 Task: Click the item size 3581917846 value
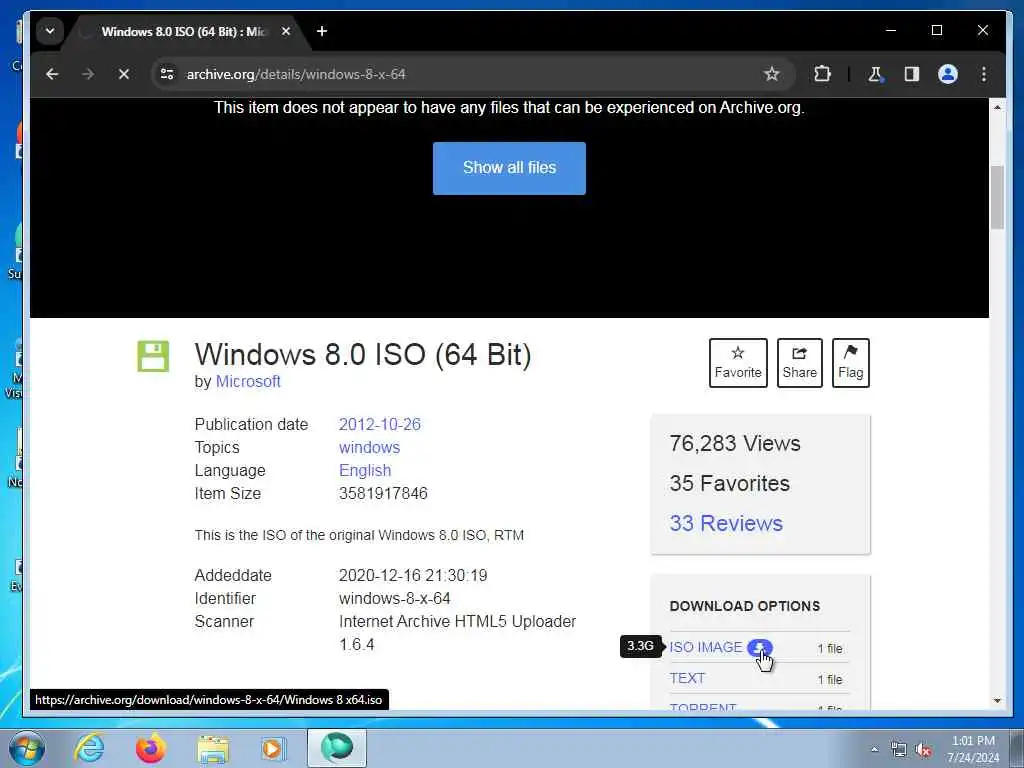tap(383, 494)
